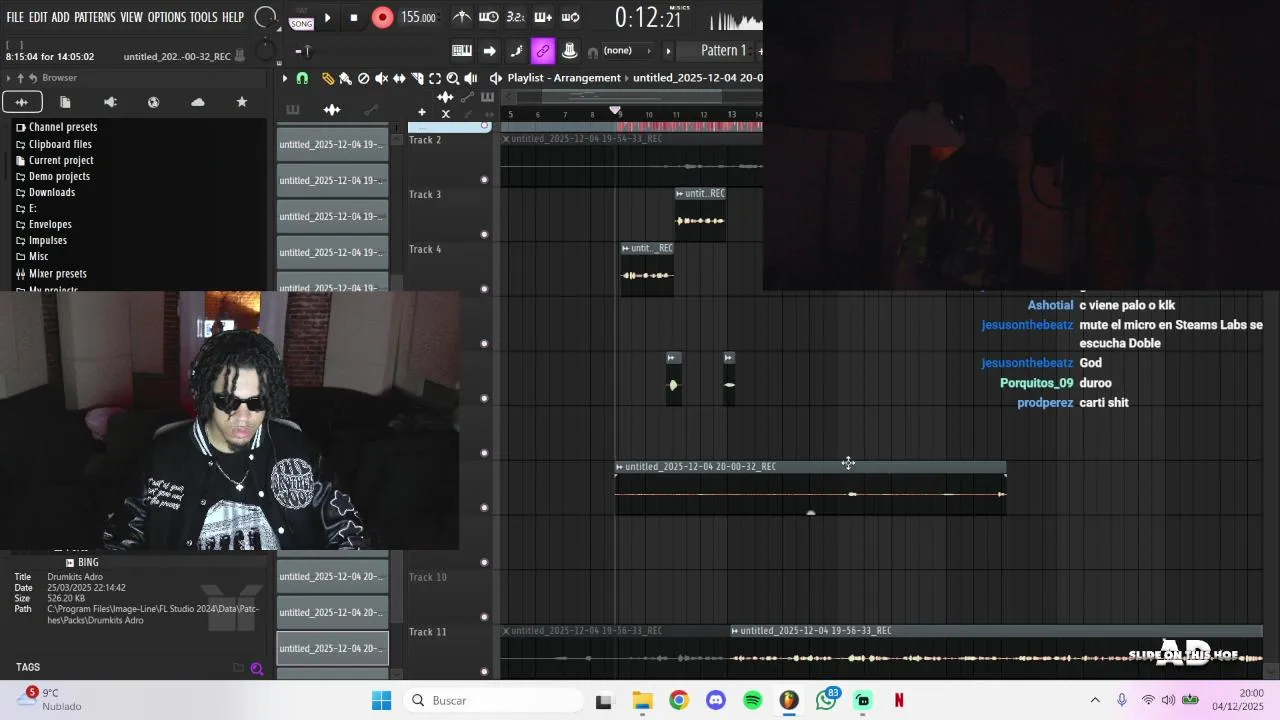Open the OPTIONS menu

[x=167, y=17]
